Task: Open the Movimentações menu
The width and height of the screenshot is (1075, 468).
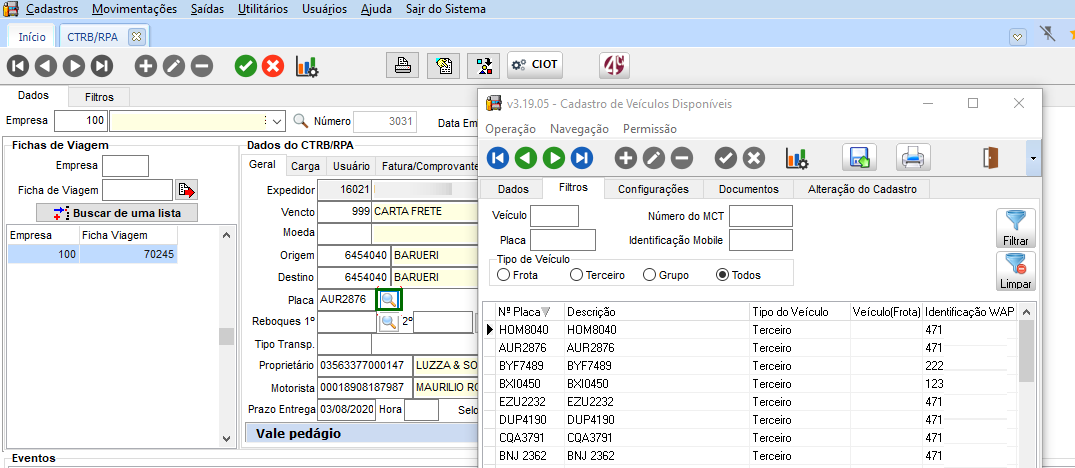Action: click(134, 9)
